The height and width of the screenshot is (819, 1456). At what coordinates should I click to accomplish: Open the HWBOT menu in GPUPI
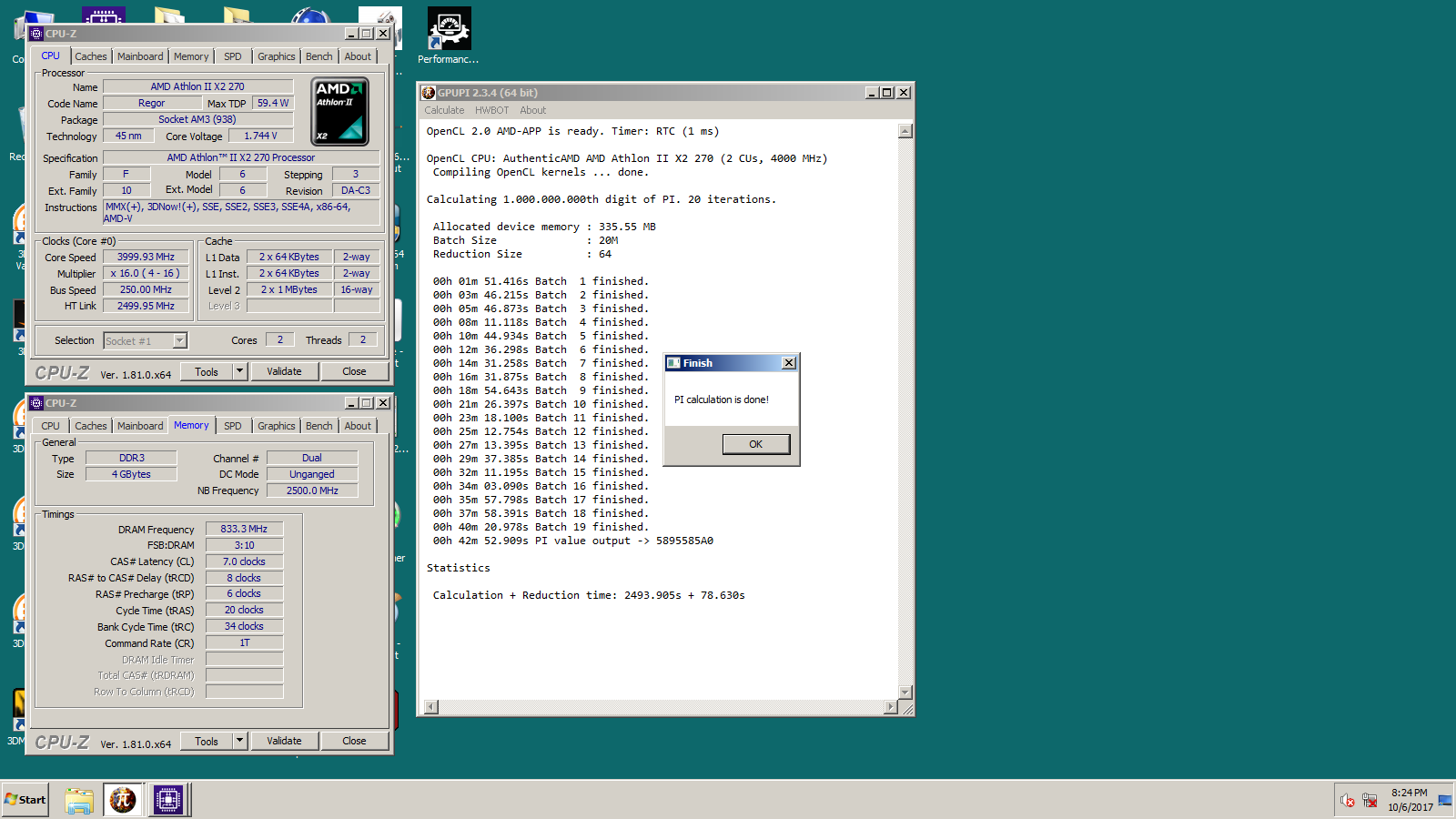[x=491, y=110]
